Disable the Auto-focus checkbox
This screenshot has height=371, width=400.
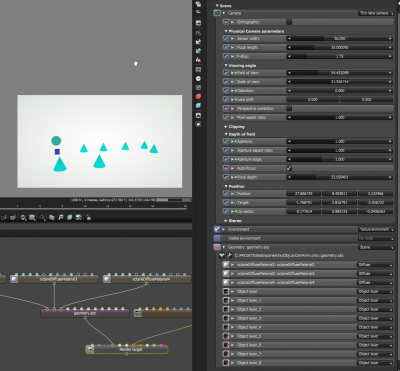289,168
